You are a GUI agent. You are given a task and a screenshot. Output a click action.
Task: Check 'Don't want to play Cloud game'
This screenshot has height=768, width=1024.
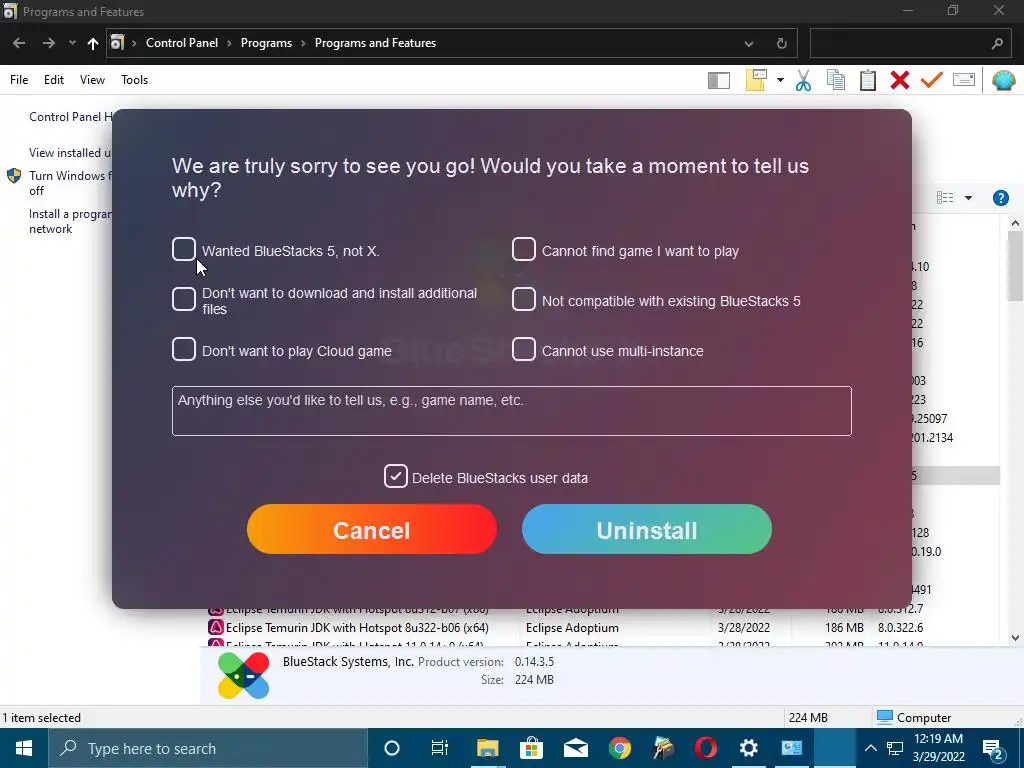[x=184, y=349]
